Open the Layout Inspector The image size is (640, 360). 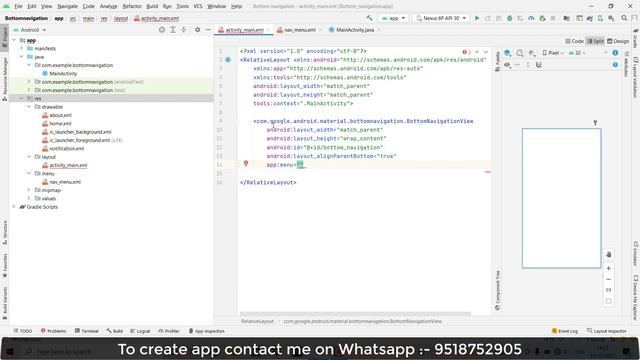607,331
